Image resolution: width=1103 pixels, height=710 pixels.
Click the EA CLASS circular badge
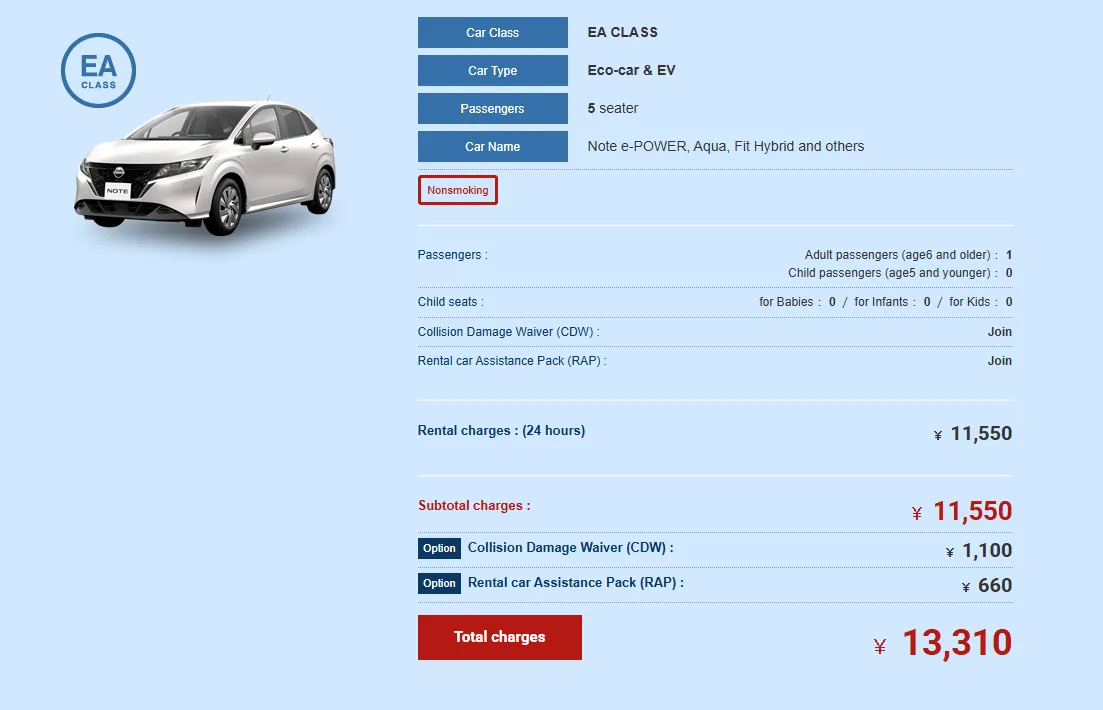98,70
